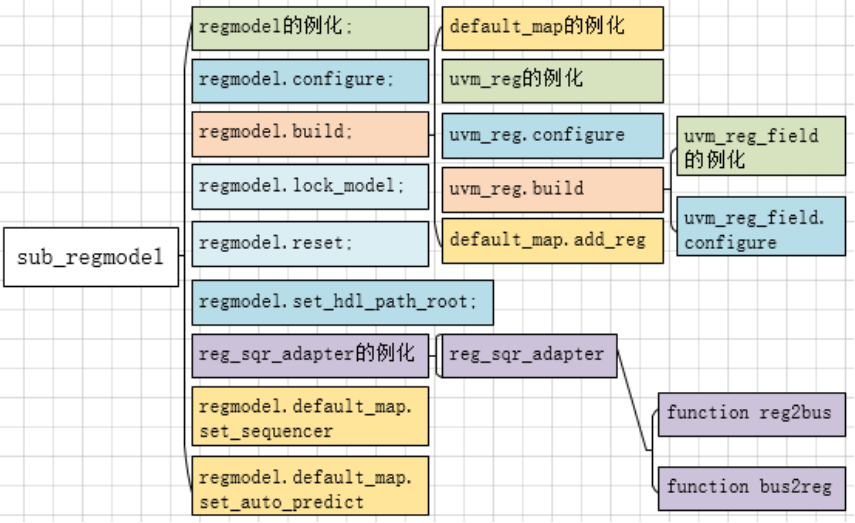The height and width of the screenshot is (523, 855).
Task: Select the sub_regmodel root node
Action: pyautogui.click(x=91, y=257)
